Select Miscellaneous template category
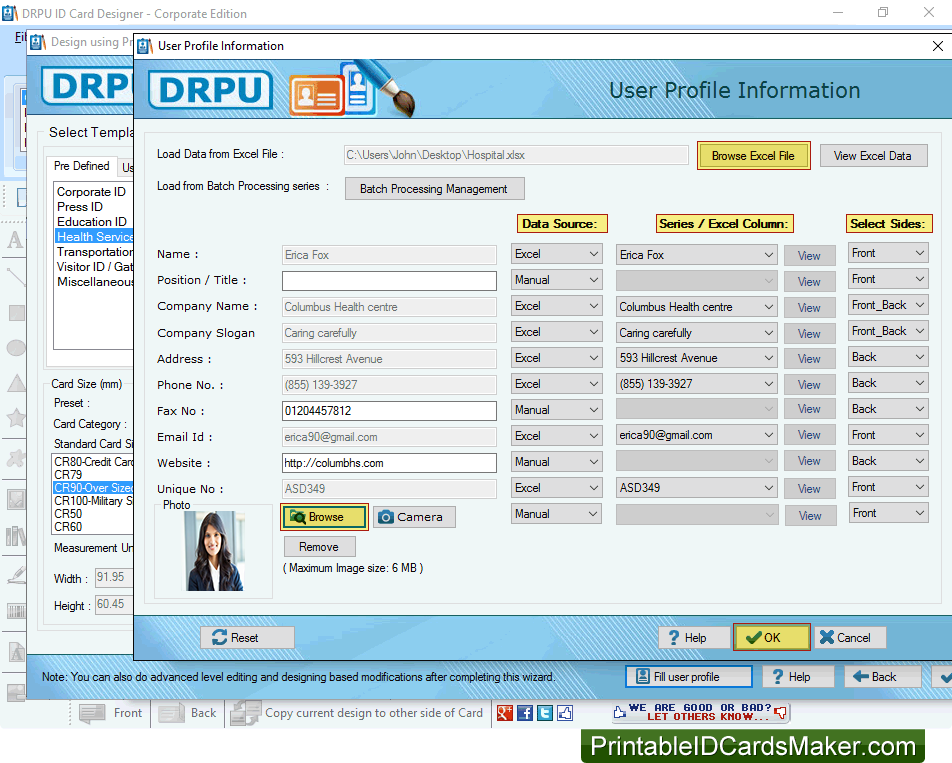 tap(95, 282)
